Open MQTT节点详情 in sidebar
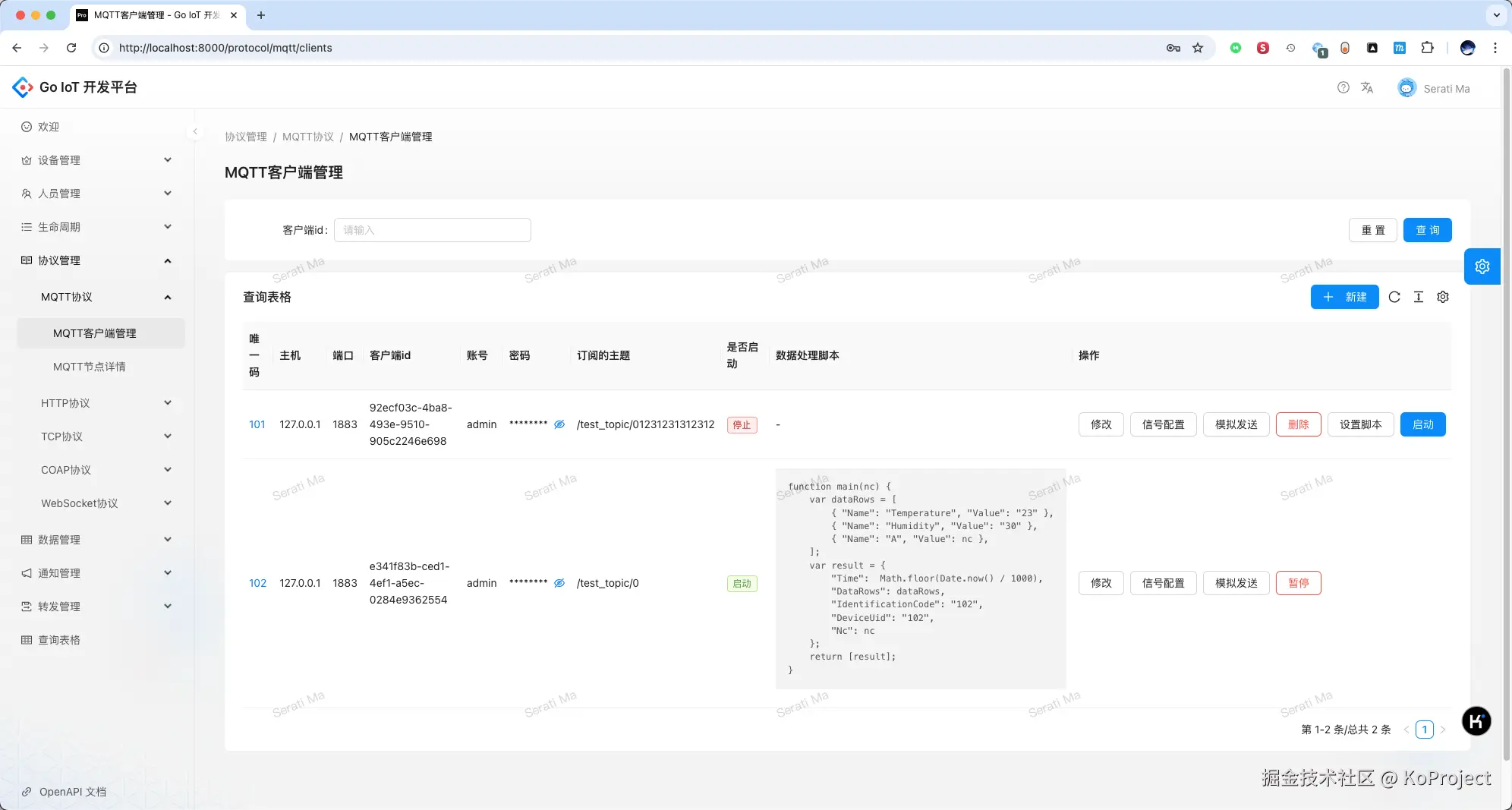The image size is (1512, 810). [x=101, y=367]
